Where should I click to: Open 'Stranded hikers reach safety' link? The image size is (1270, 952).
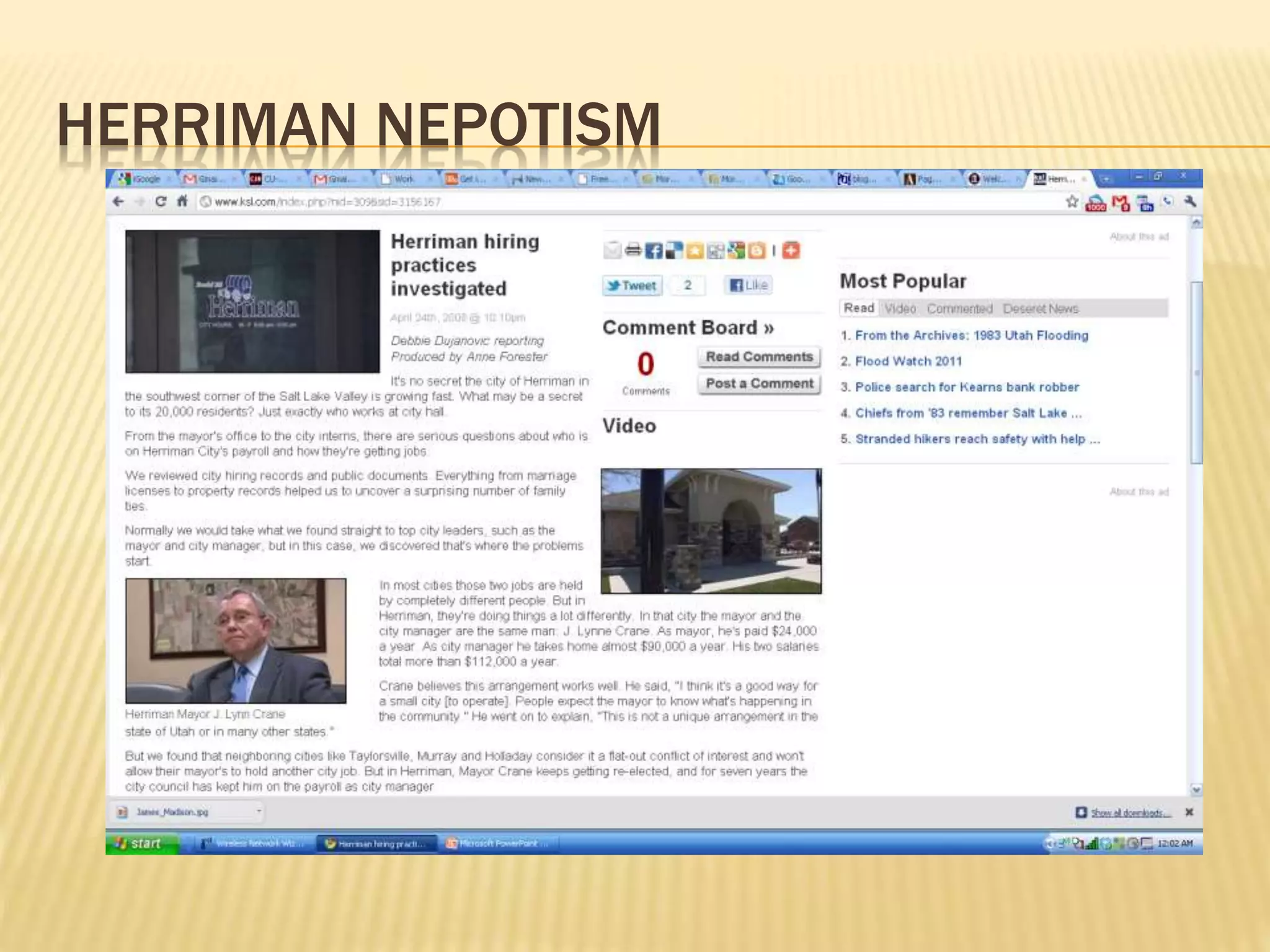[x=978, y=439]
